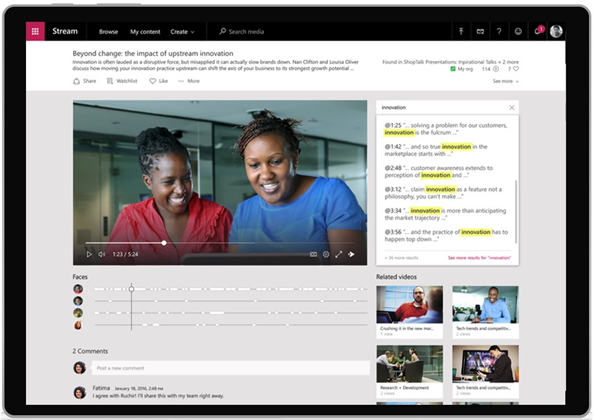Click See more results for innovation link
The image size is (594, 420).
(x=479, y=258)
